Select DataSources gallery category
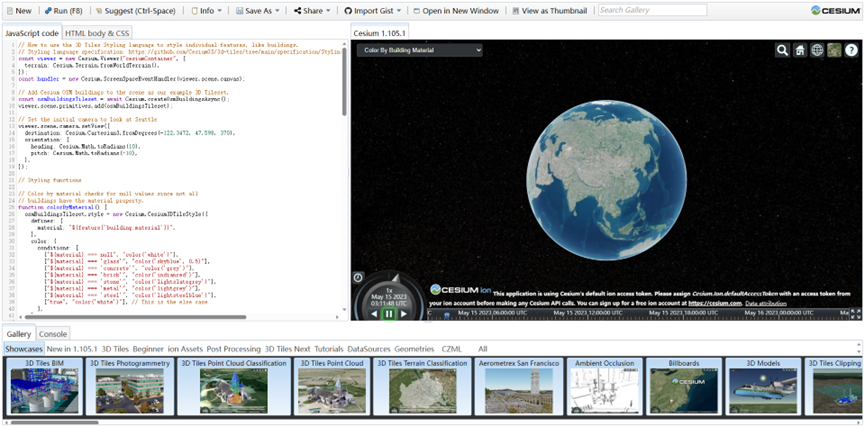 click(369, 349)
